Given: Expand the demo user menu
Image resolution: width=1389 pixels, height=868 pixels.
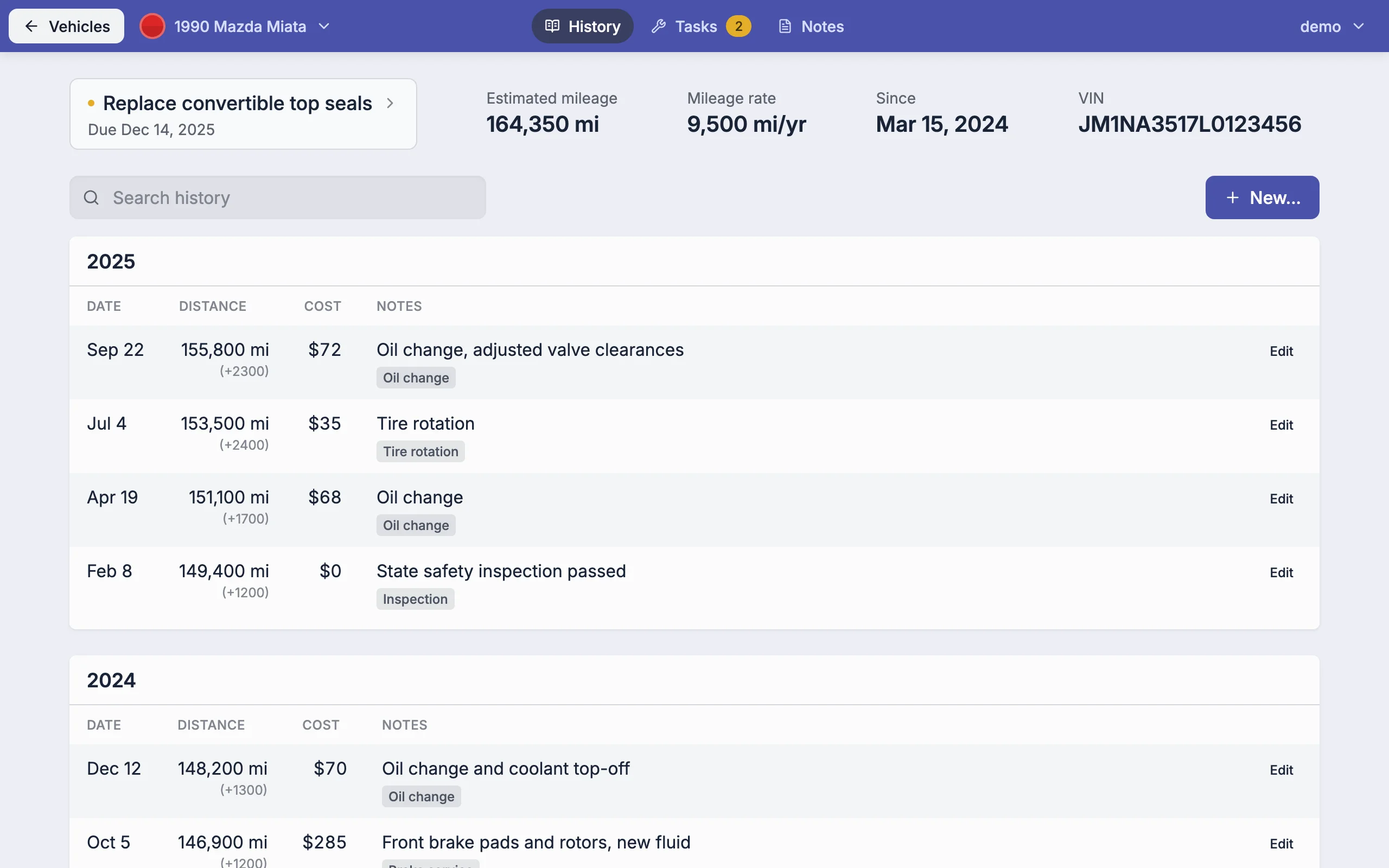Looking at the screenshot, I should pos(1331,27).
